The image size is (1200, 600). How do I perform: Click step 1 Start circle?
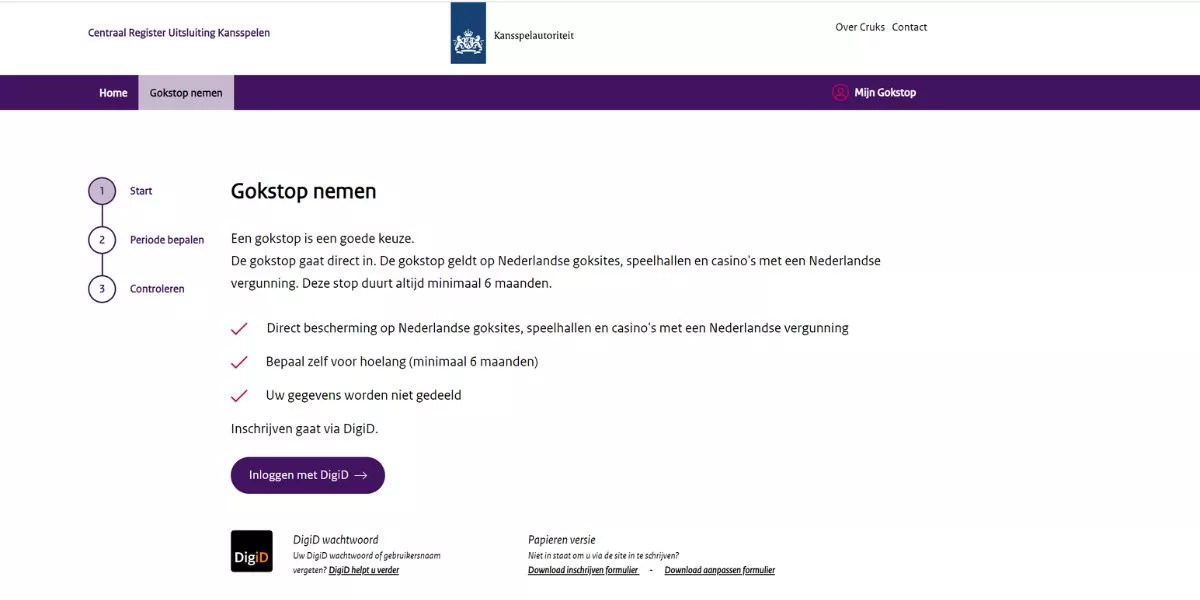coord(102,191)
